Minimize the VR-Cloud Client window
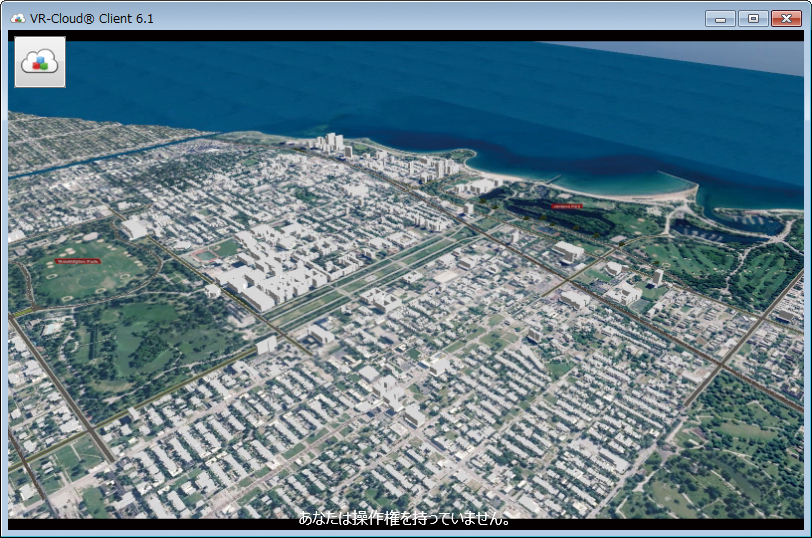Image resolution: width=812 pixels, height=538 pixels. click(720, 19)
